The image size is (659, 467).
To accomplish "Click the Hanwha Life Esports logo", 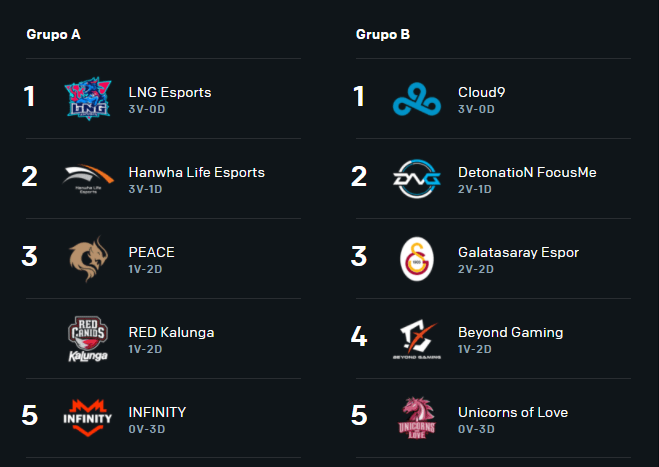I will pos(88,178).
